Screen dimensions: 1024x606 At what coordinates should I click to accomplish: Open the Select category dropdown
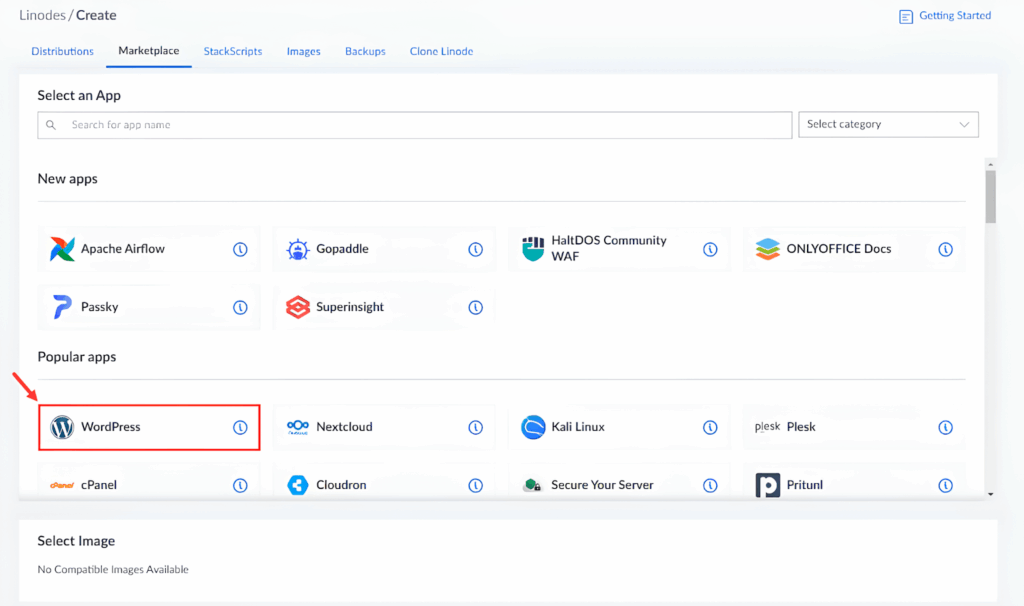[x=888, y=124]
